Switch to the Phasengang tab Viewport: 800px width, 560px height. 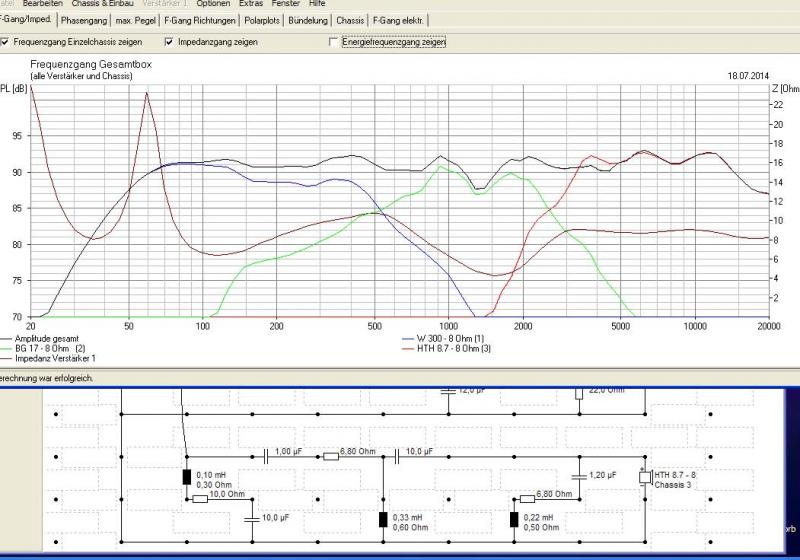pyautogui.click(x=83, y=20)
